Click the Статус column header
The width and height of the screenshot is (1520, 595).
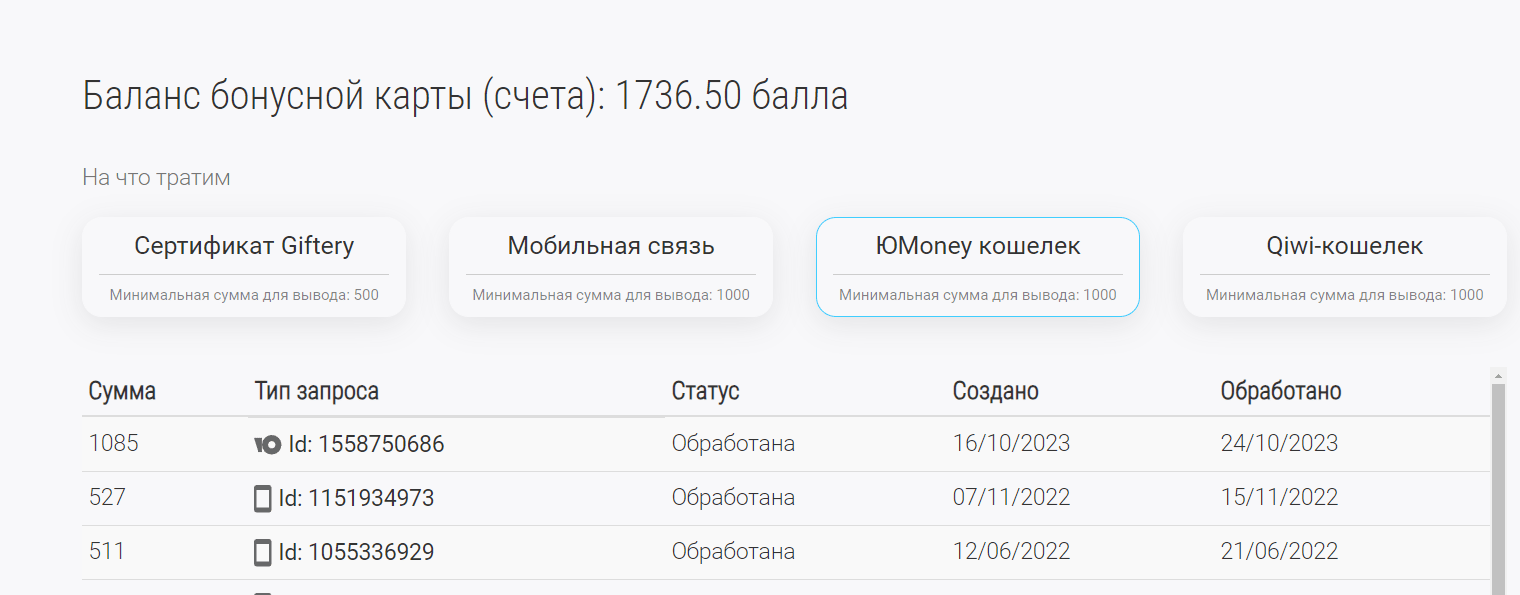[x=706, y=391]
